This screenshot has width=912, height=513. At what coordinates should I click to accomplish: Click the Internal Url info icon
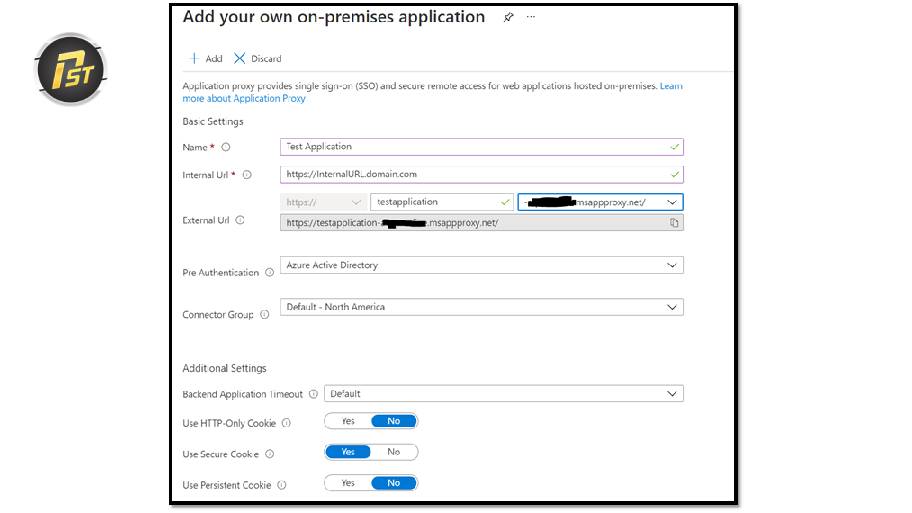(247, 174)
